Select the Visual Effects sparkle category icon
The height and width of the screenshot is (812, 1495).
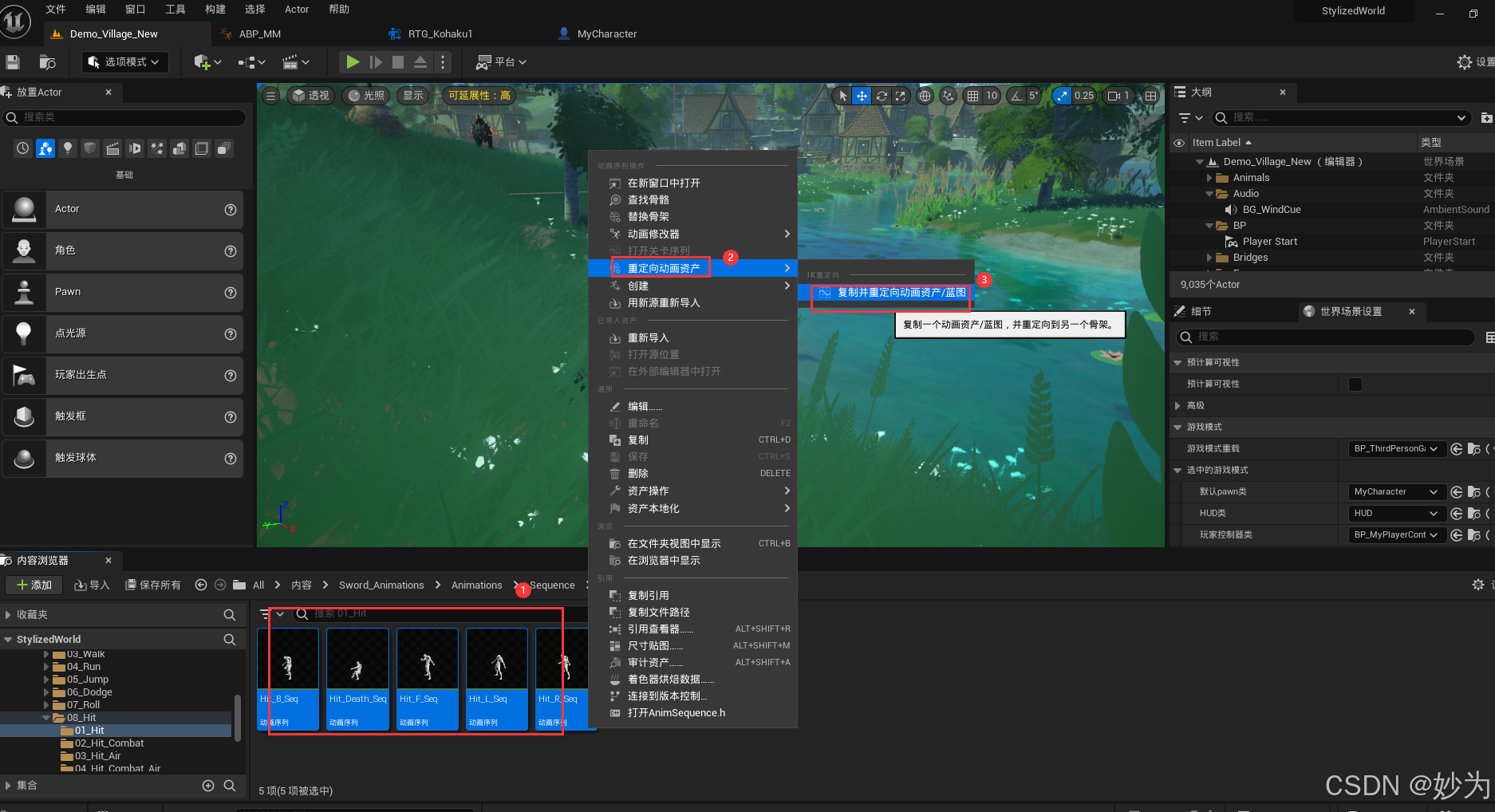(157, 148)
